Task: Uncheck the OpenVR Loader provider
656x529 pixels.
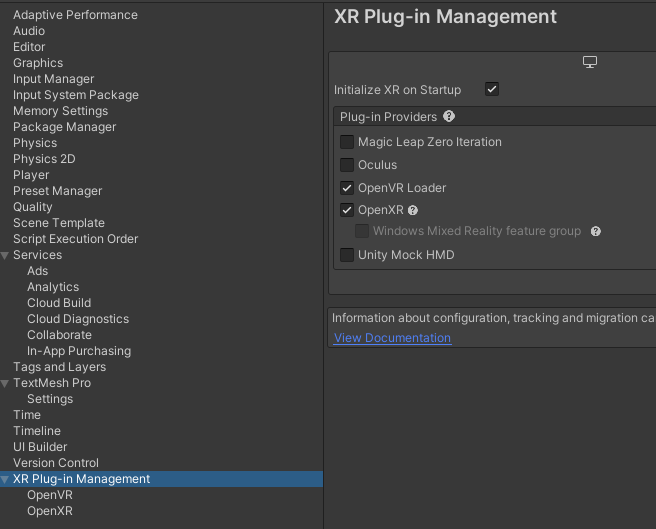Action: pos(347,188)
